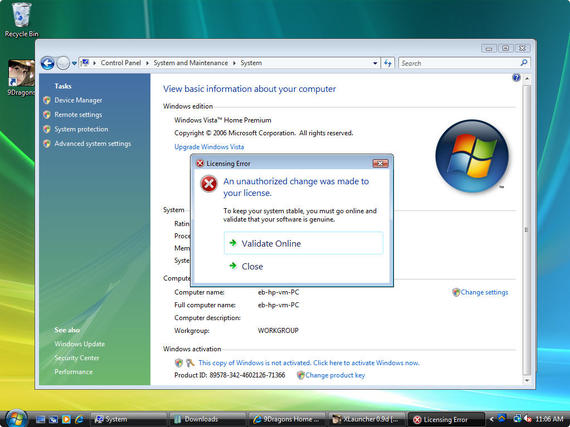
Task: Switch to 9Dragons Home taskbar button
Action: point(288,419)
